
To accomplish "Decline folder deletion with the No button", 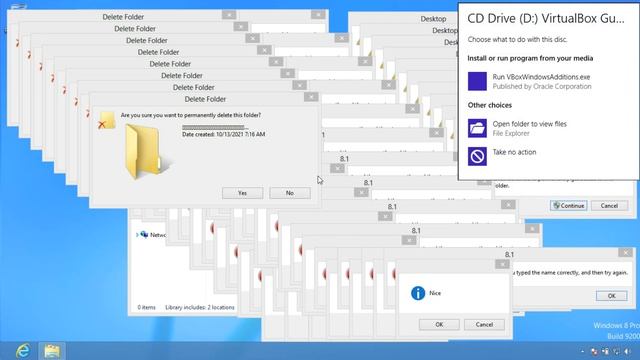I will tap(290, 193).
